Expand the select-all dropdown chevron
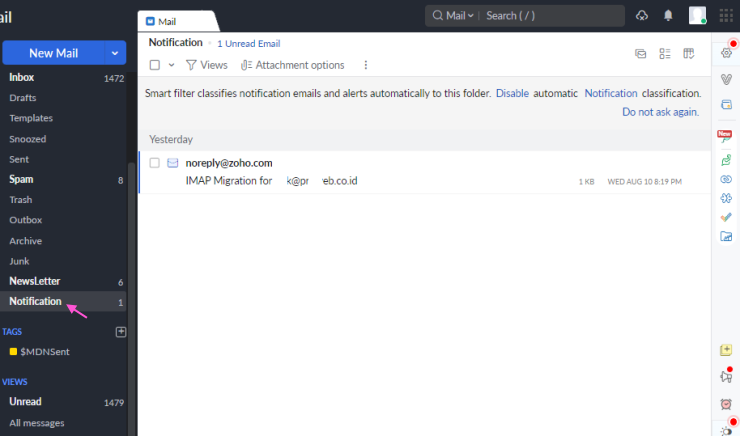Image resolution: width=740 pixels, height=436 pixels. pos(171,65)
